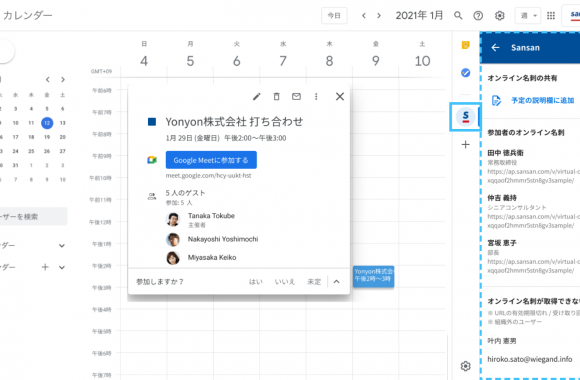This screenshot has height=380, width=580.
Task: Go to the next week in the header
Action: click(379, 16)
